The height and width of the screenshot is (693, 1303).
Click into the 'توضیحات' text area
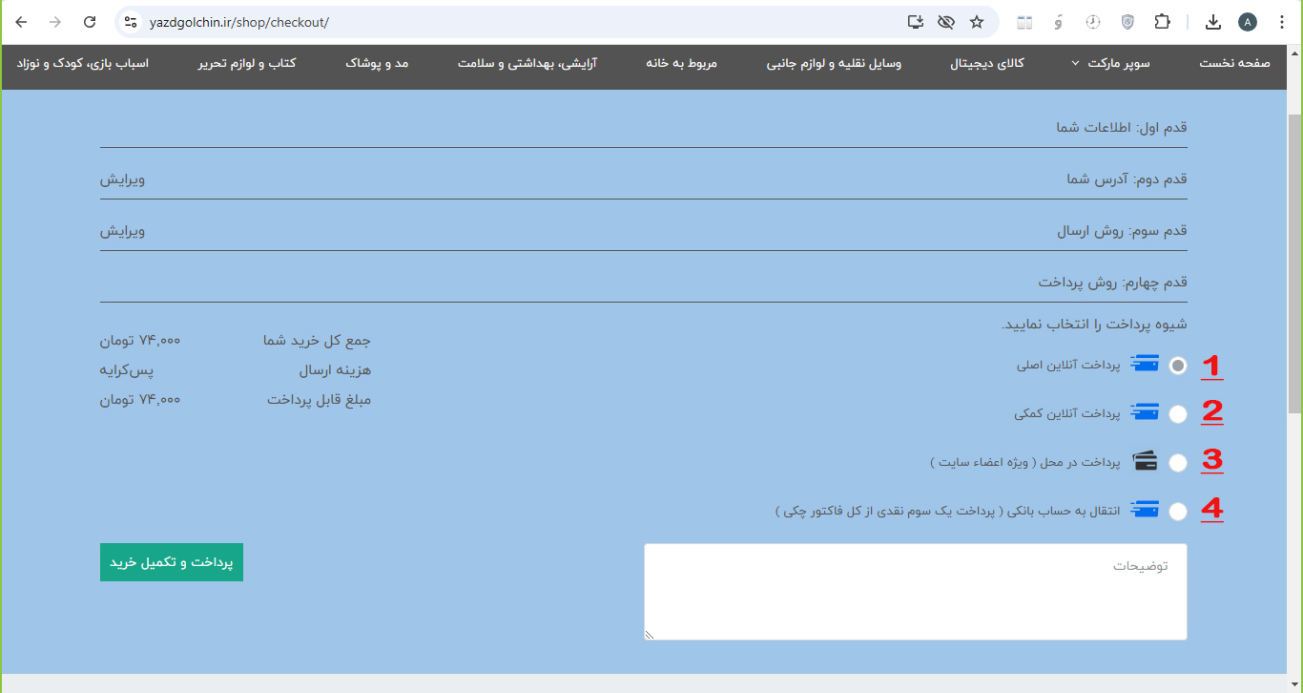(x=915, y=592)
